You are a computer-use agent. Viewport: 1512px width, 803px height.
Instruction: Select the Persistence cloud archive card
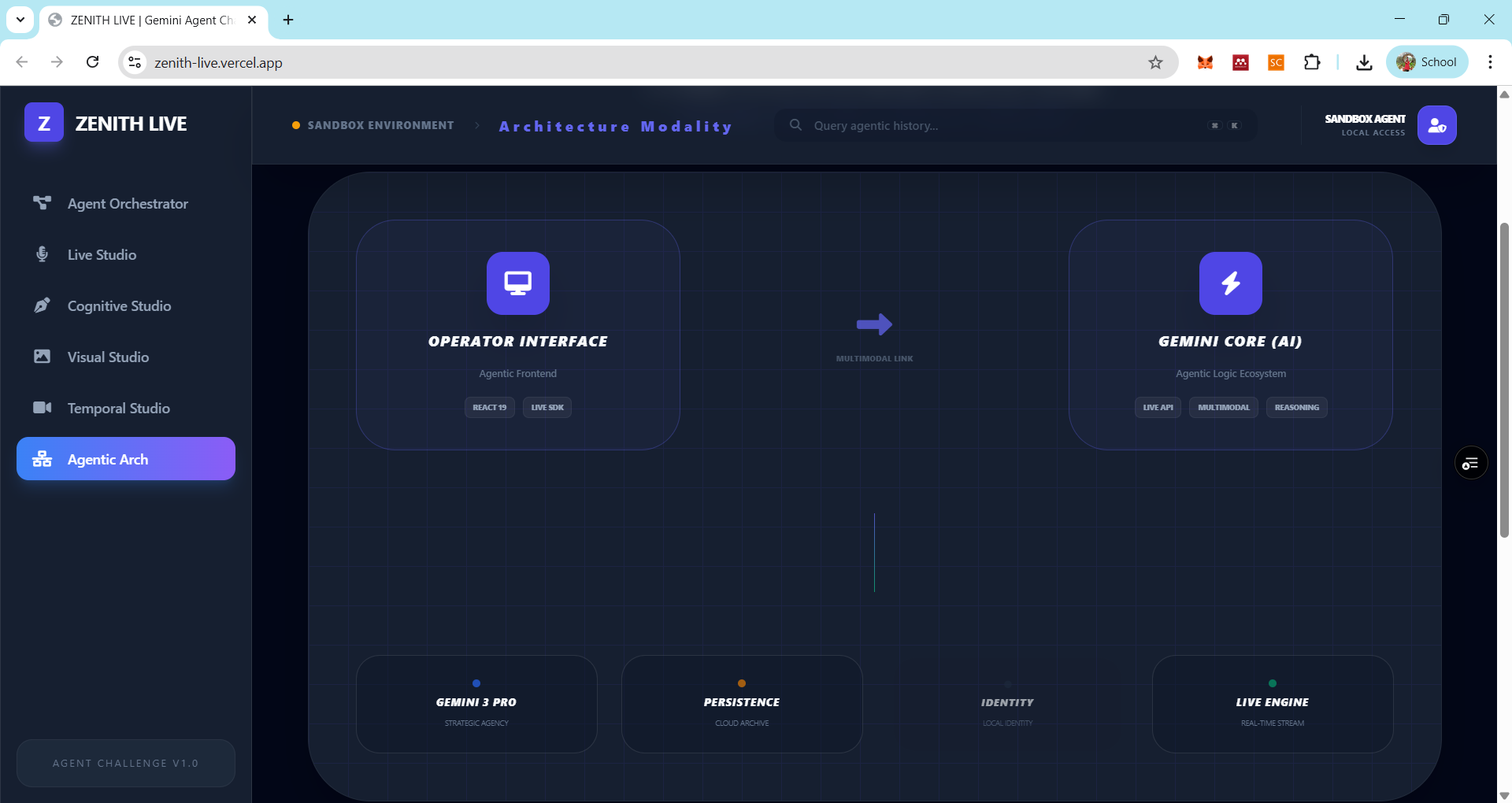click(x=742, y=704)
